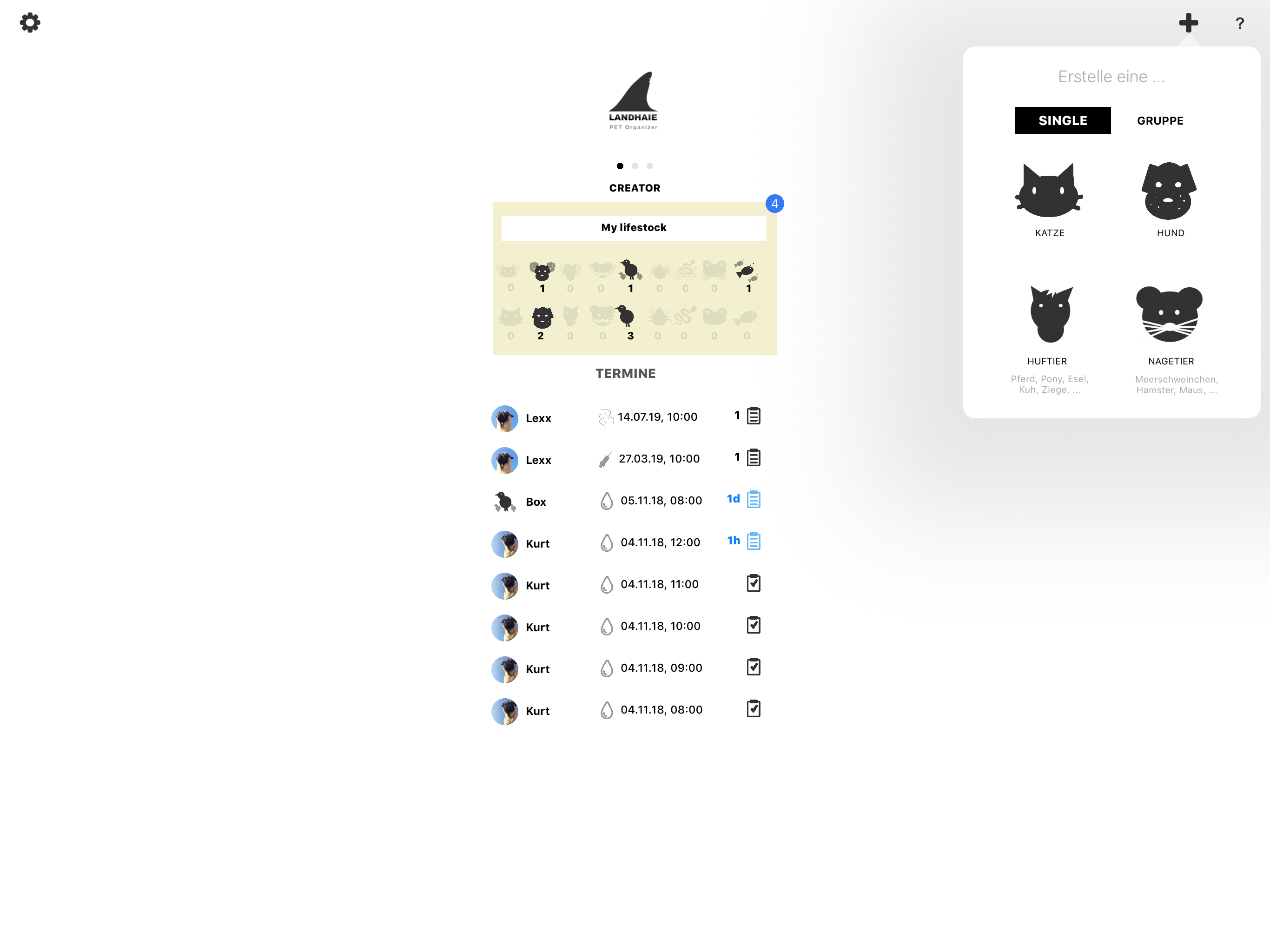
Task: Go to the second page indicator dot
Action: pyautogui.click(x=635, y=166)
